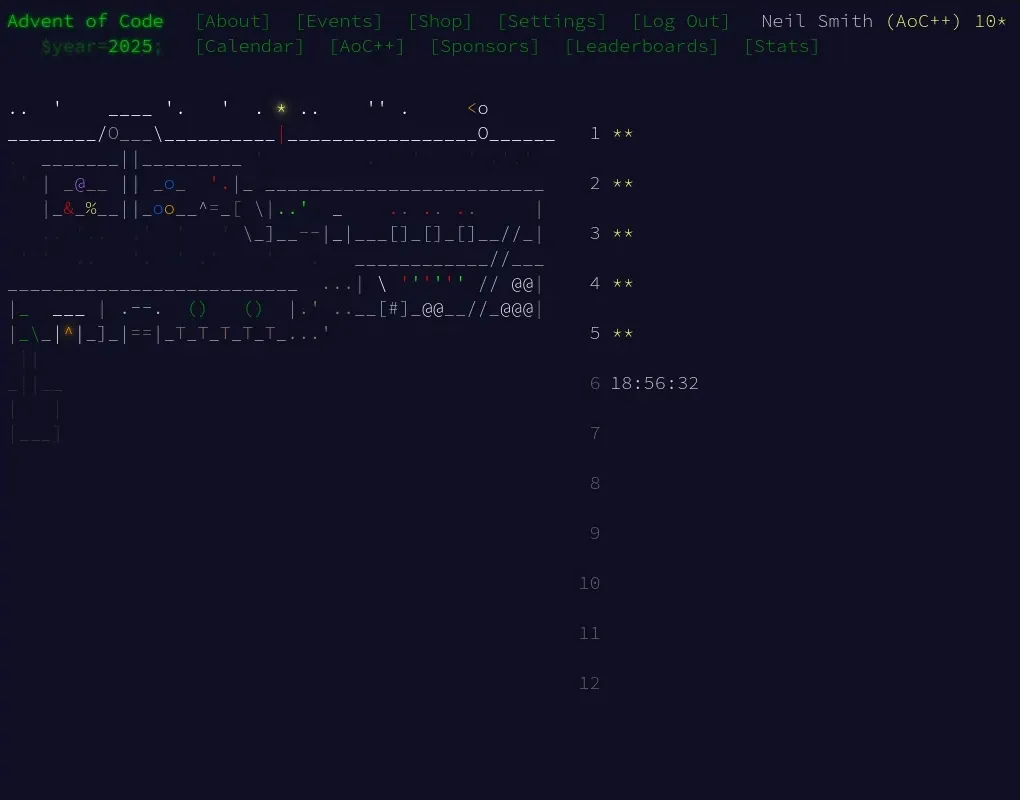Click the two gold stars beside Day 1

622,133
